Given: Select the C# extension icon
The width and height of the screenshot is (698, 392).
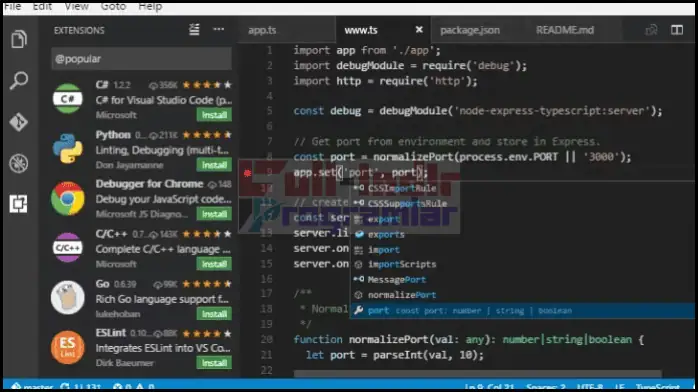Looking at the screenshot, I should tap(68, 98).
